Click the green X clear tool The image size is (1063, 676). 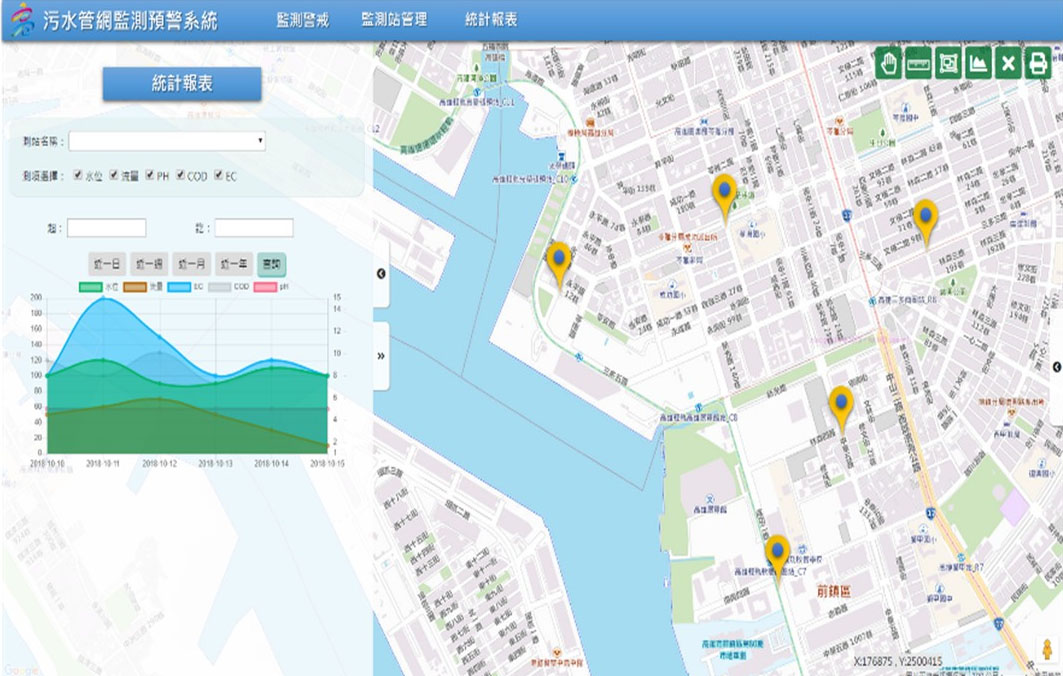pos(1009,63)
